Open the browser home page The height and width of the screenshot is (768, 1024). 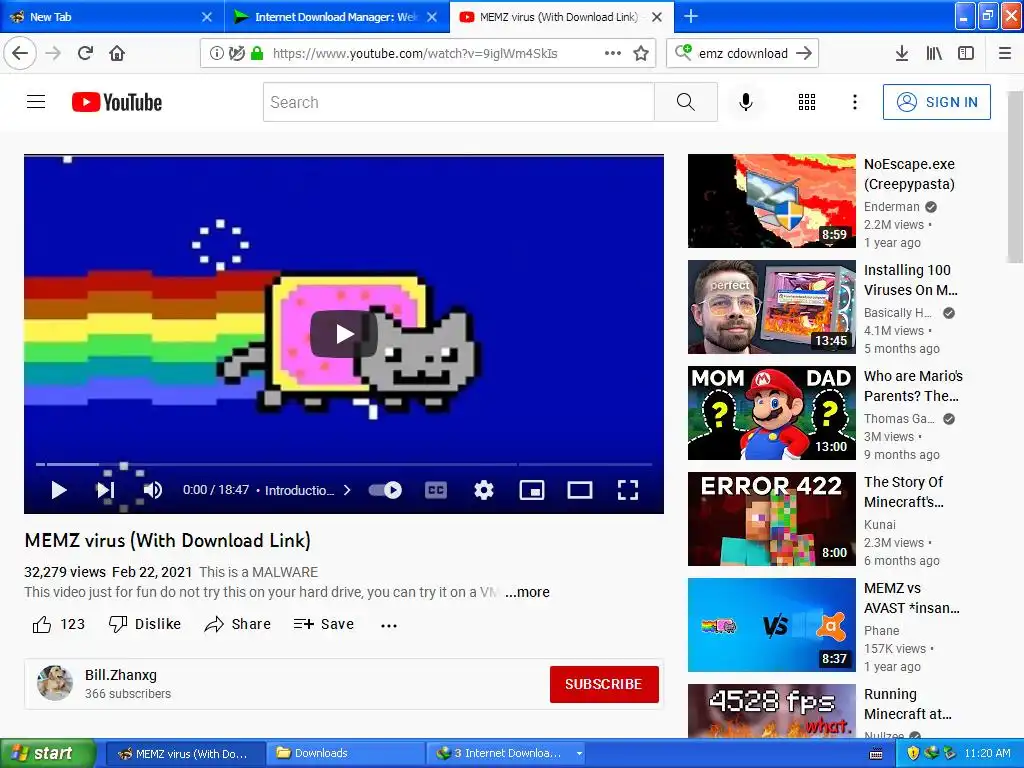click(x=117, y=53)
